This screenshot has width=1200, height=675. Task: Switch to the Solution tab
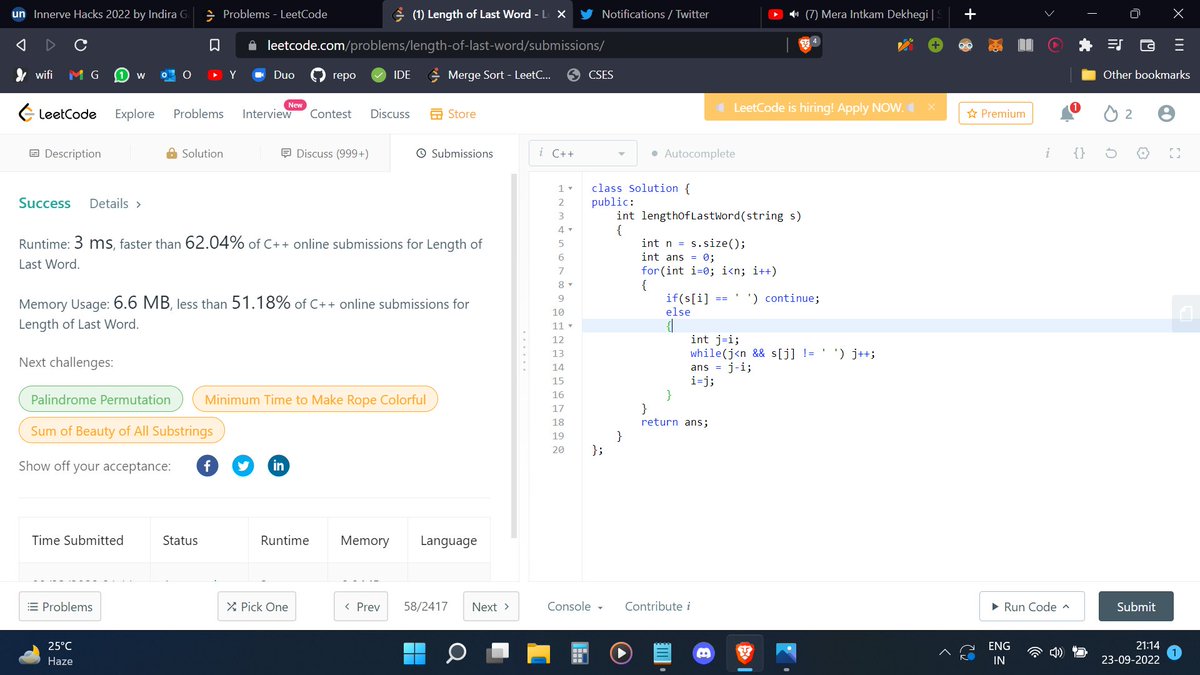195,154
